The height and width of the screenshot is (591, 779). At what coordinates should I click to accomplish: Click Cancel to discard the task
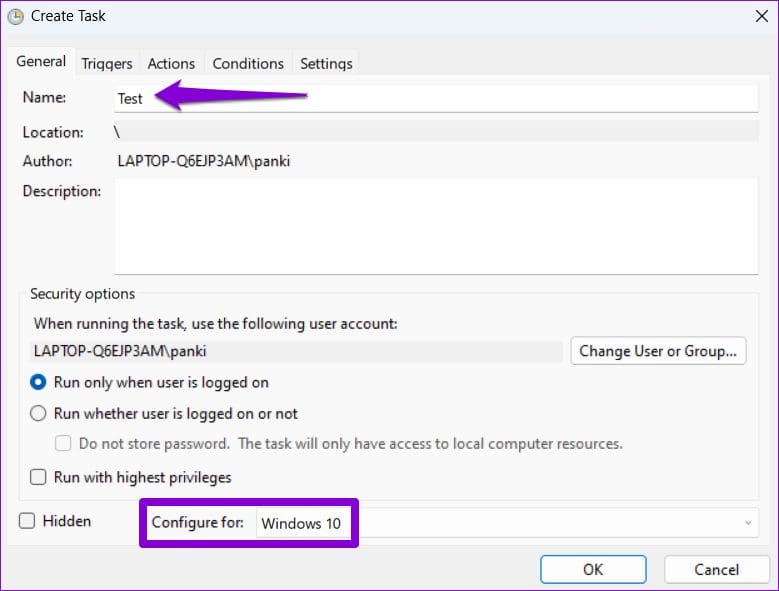pos(716,569)
